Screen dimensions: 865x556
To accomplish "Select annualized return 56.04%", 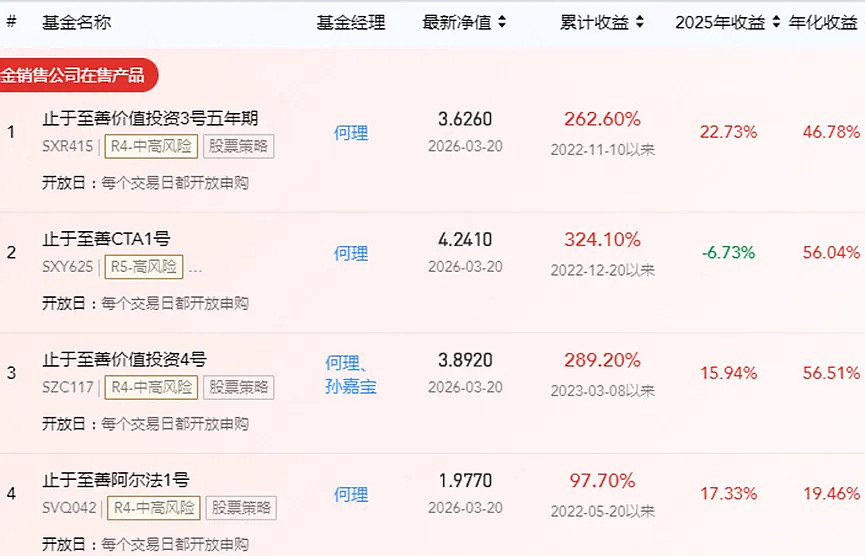I will pos(831,253).
